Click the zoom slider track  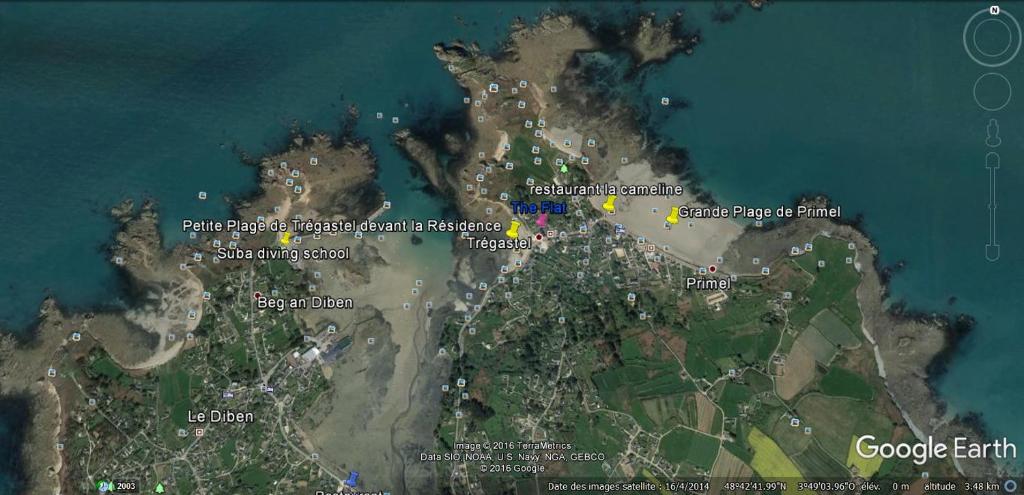coord(993,205)
